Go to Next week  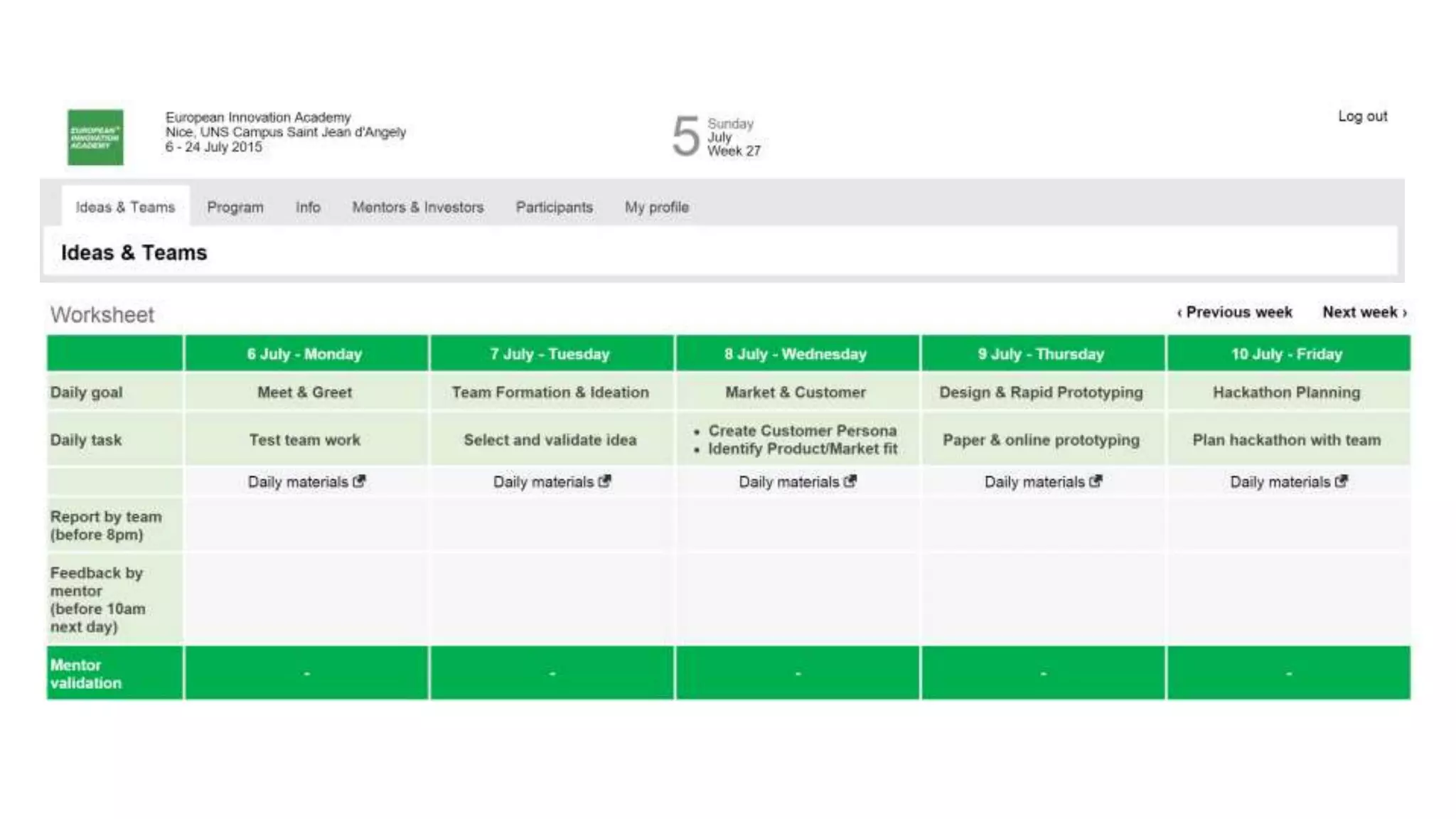(x=1364, y=312)
